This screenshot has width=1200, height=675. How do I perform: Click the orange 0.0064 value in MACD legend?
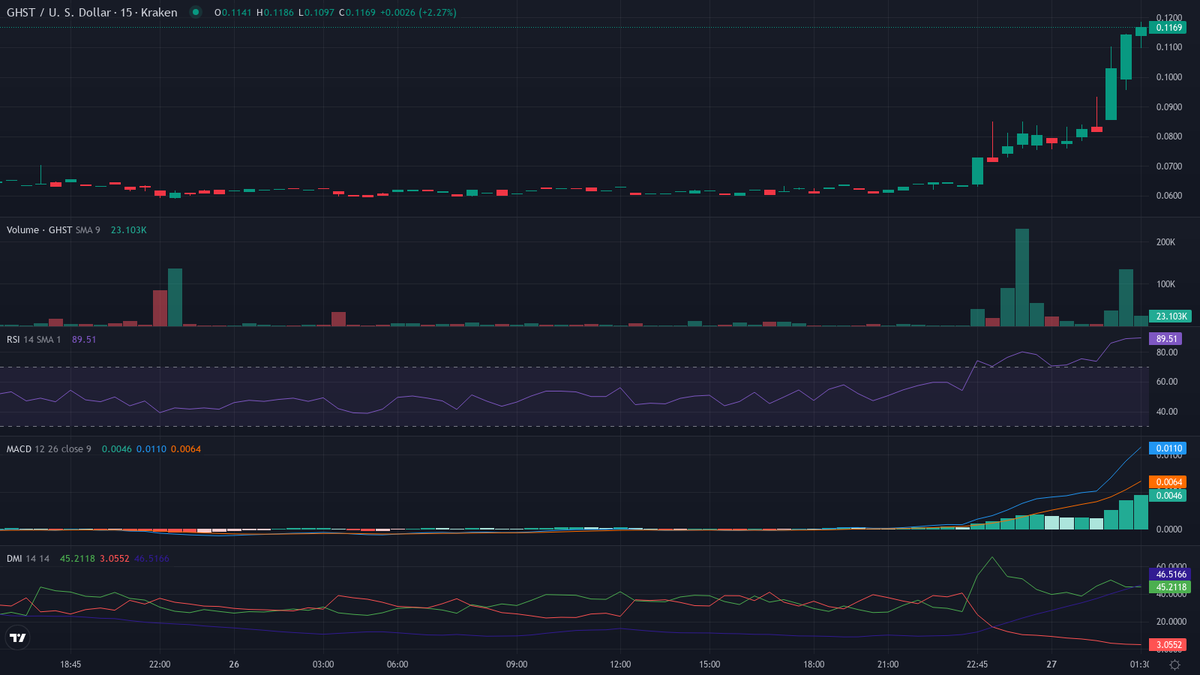click(185, 448)
